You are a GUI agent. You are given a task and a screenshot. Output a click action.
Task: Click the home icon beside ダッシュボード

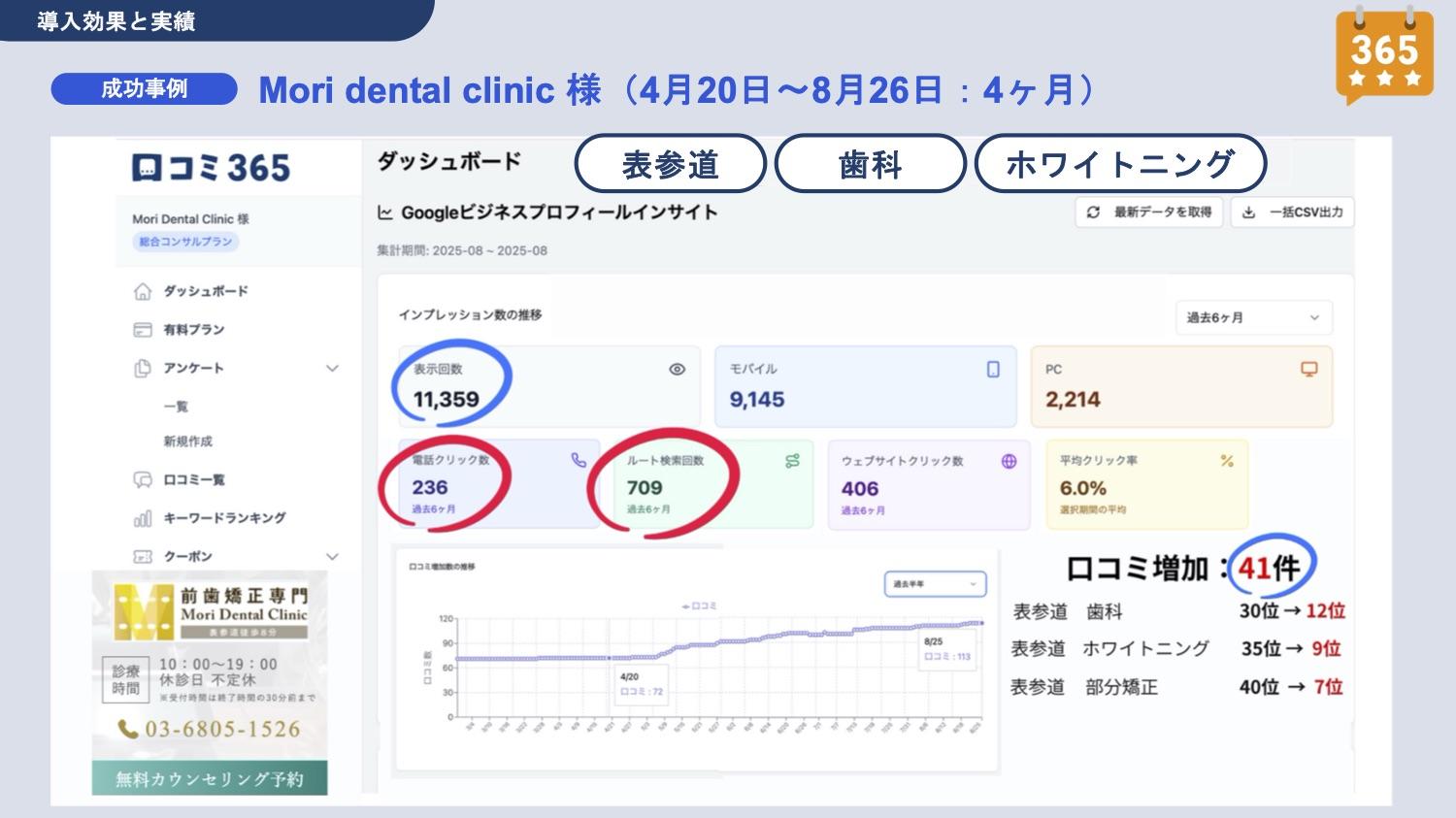coord(143,291)
